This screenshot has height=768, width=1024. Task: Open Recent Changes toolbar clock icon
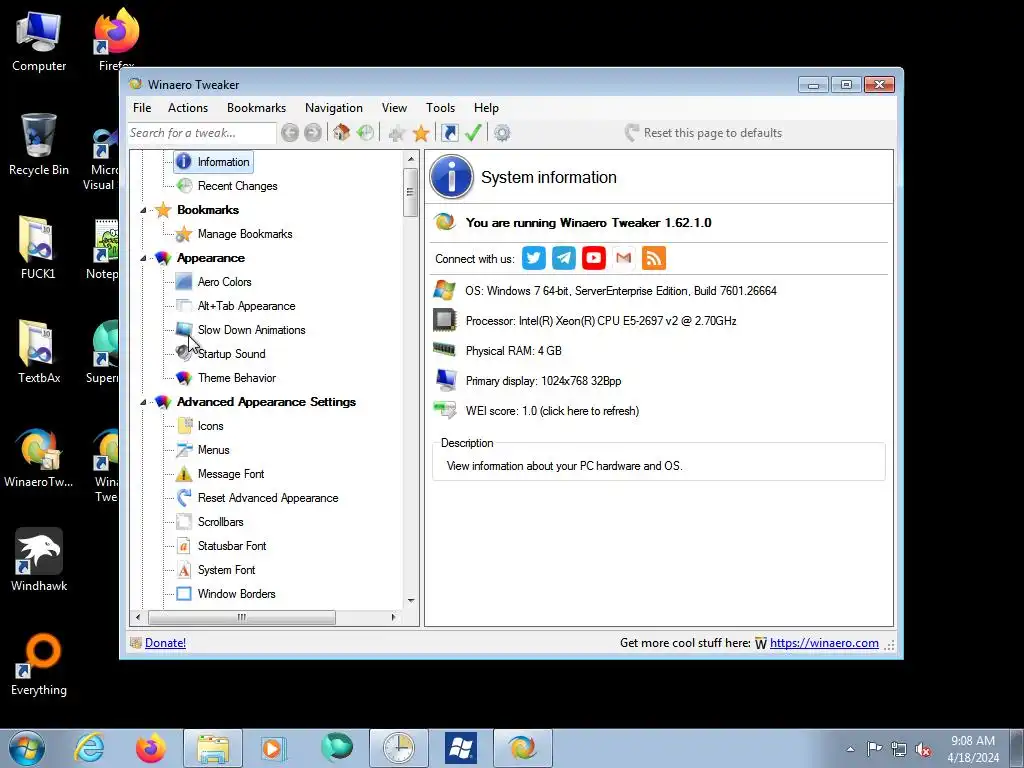click(x=365, y=133)
